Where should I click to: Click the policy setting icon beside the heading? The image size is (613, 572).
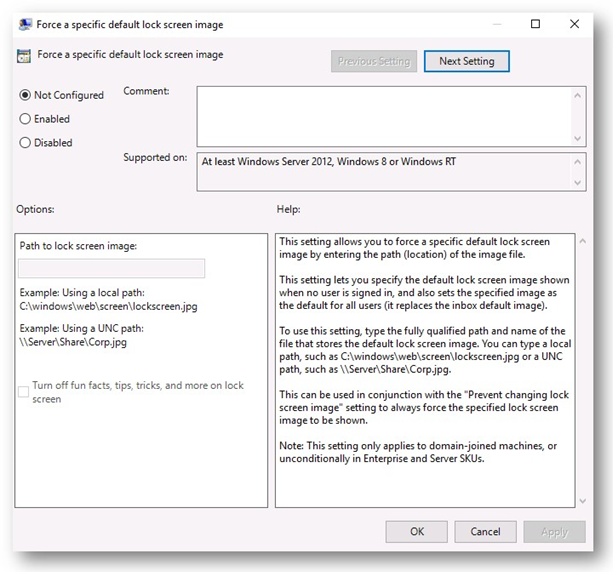(23, 55)
